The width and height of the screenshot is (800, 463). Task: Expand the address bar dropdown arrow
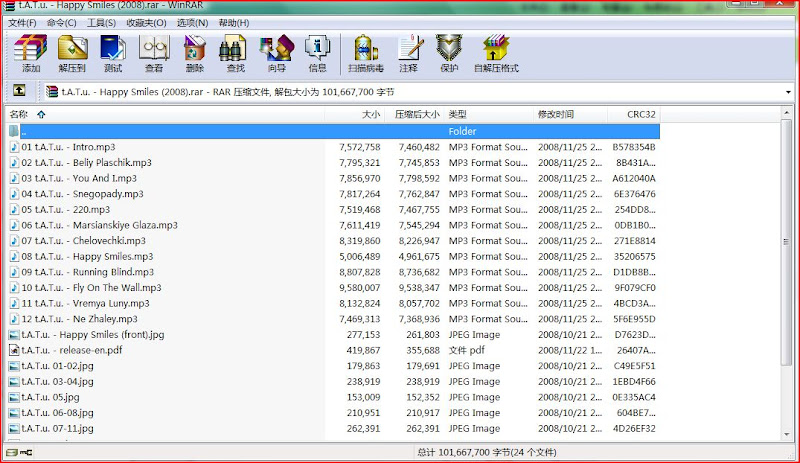click(x=788, y=92)
